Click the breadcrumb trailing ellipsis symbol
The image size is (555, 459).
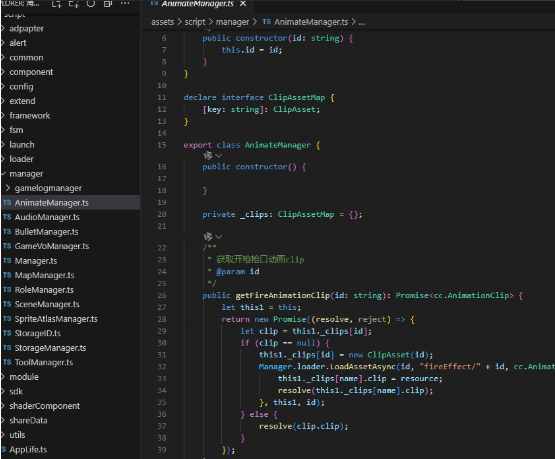[362, 22]
